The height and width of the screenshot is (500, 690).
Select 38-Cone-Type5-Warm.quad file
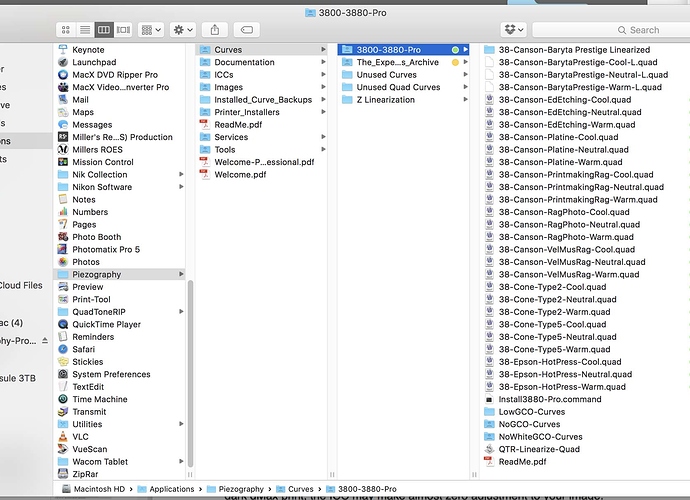pos(554,349)
